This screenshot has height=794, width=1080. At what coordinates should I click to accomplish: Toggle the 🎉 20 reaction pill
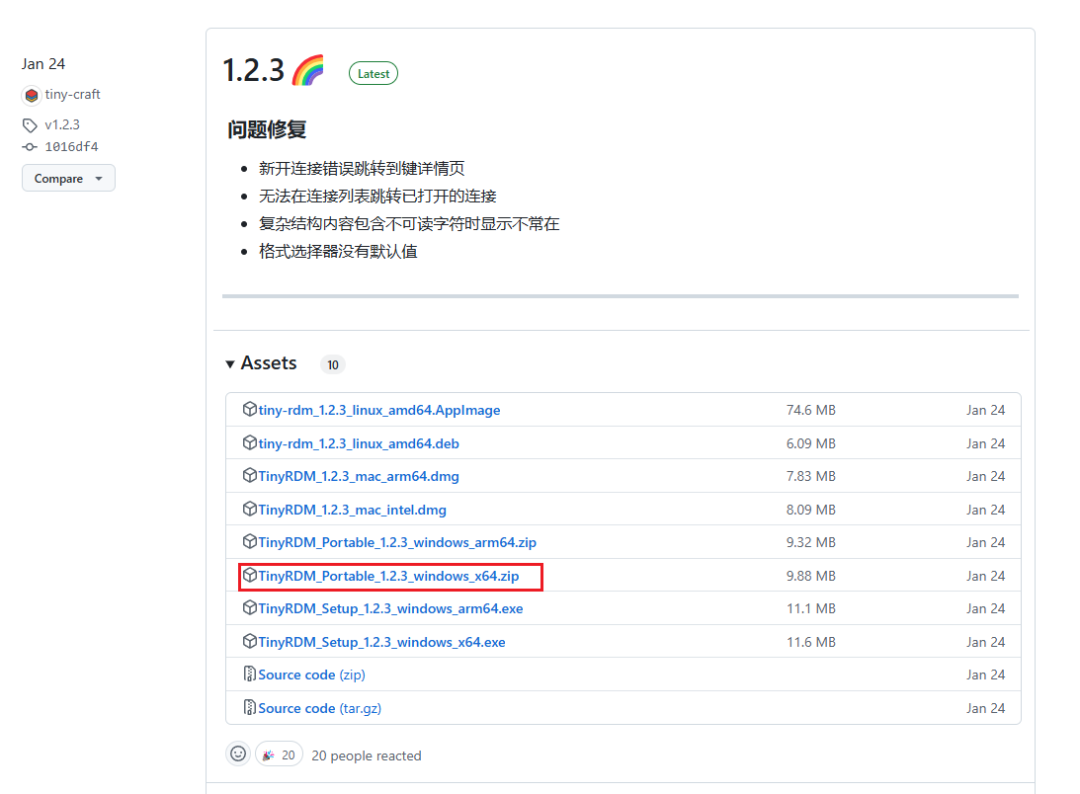coord(278,753)
